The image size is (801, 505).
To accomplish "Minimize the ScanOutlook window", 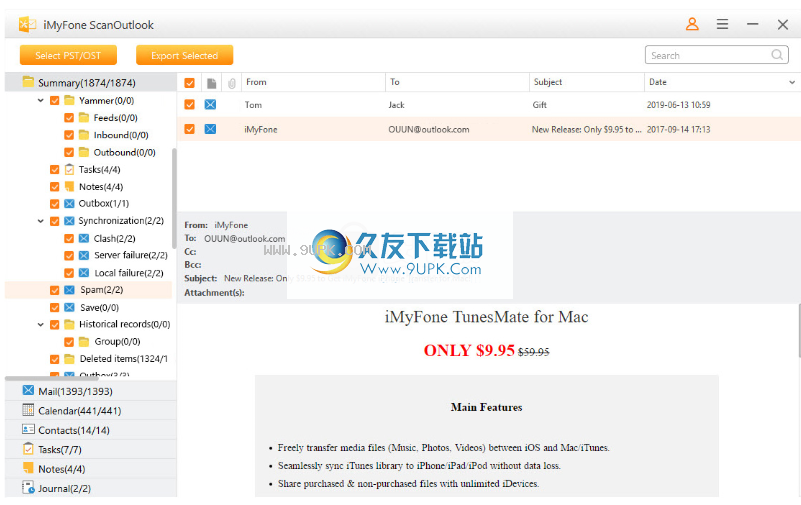I will (752, 24).
